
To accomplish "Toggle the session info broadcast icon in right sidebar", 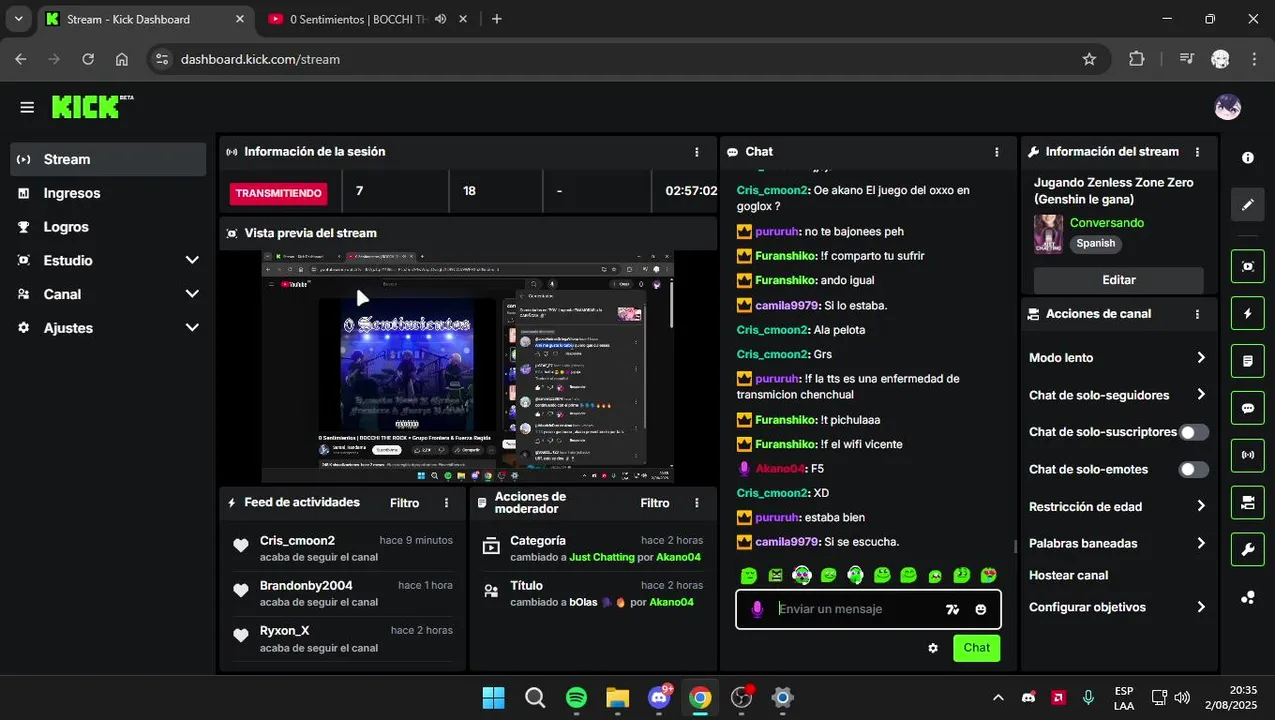I will tap(1248, 455).
